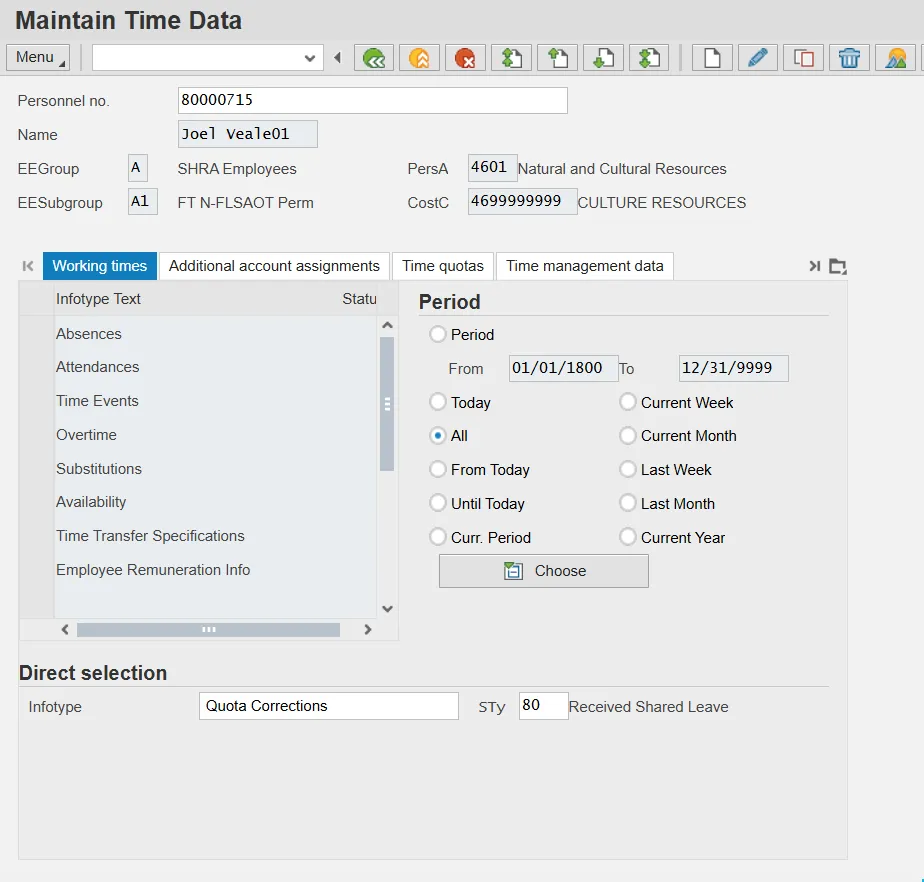
Task: Click the Delete trash can icon
Action: point(849,58)
